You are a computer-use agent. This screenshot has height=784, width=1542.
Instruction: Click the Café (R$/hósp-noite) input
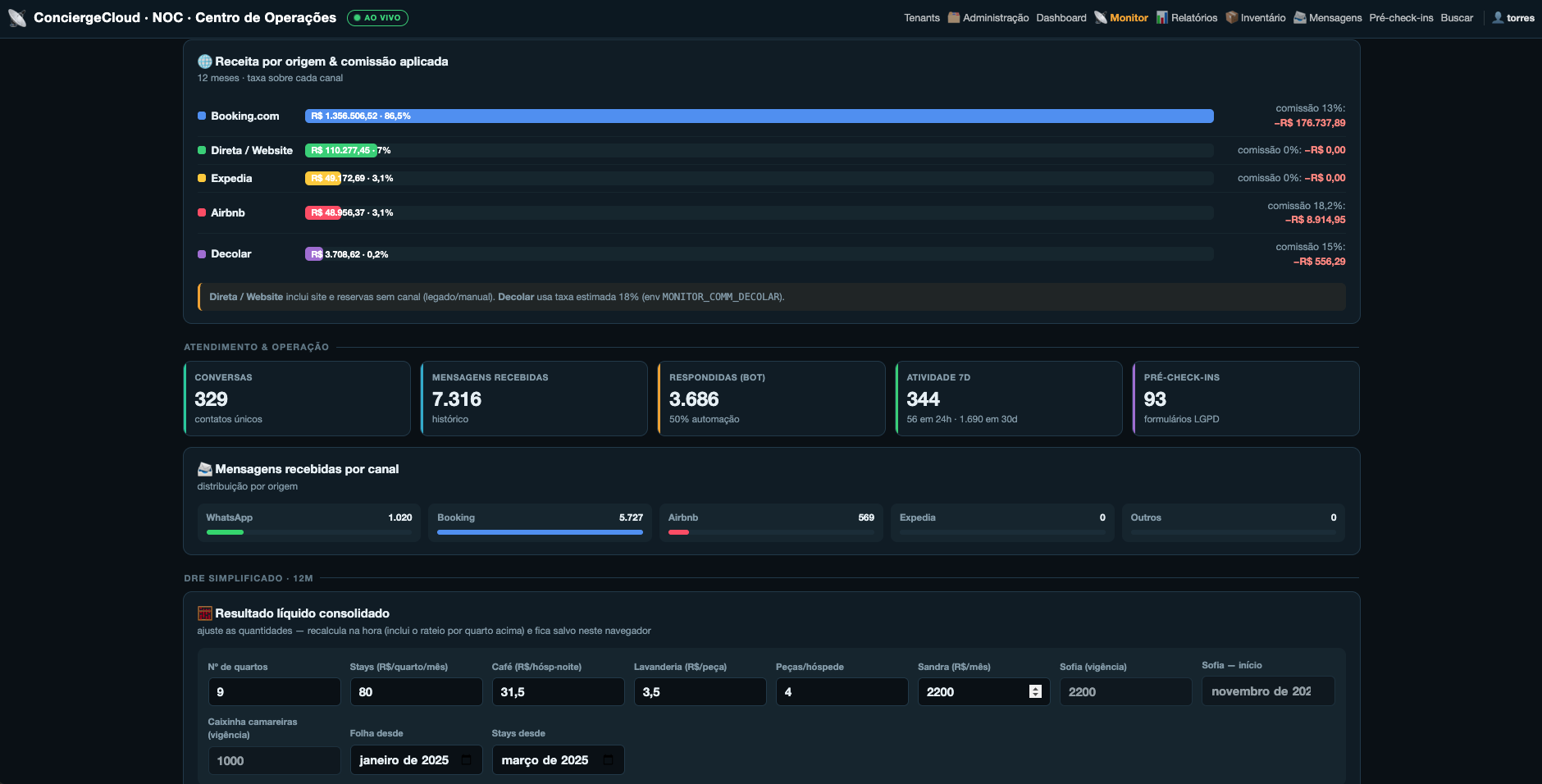[x=558, y=691]
